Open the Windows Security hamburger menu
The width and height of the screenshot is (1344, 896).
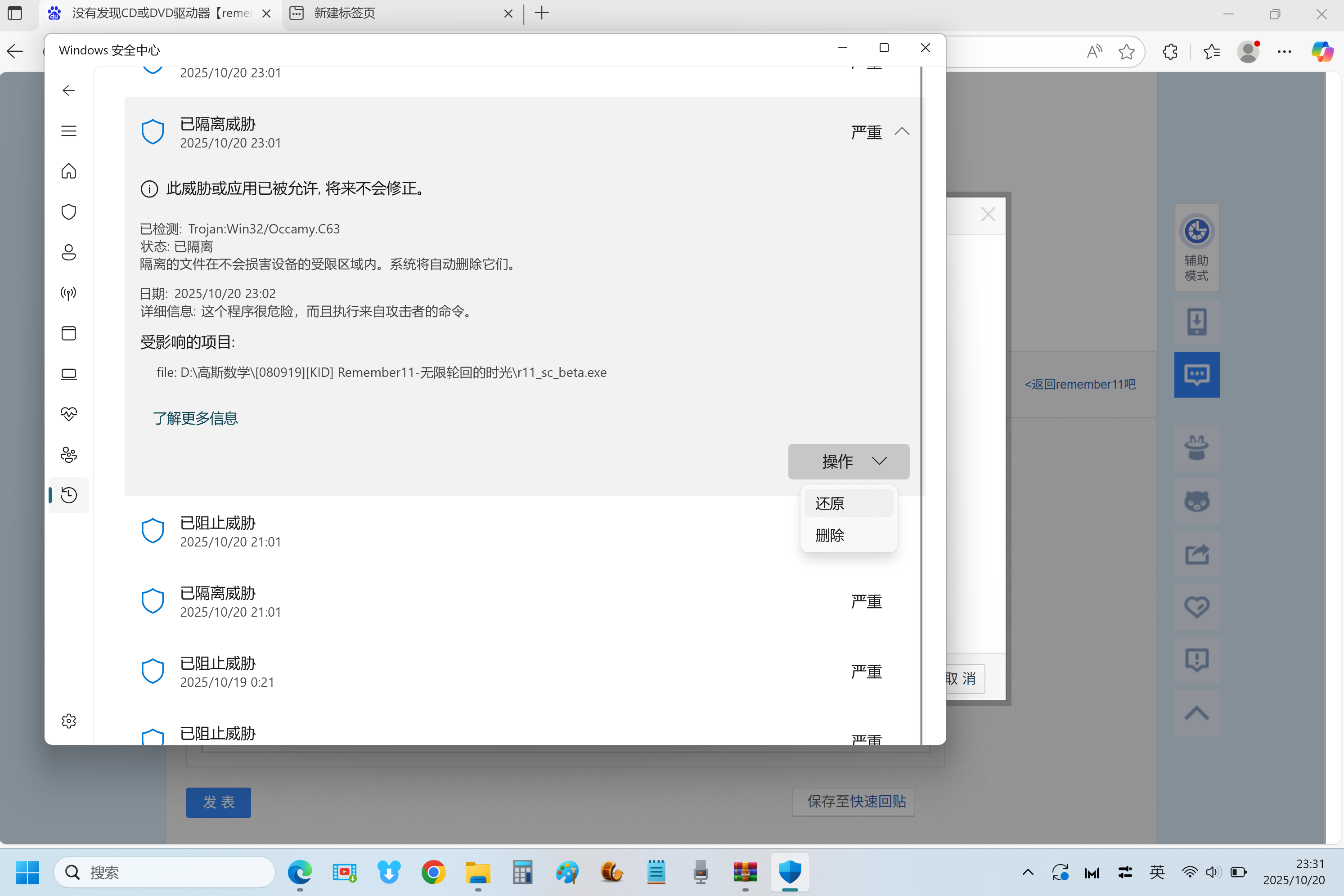68,131
